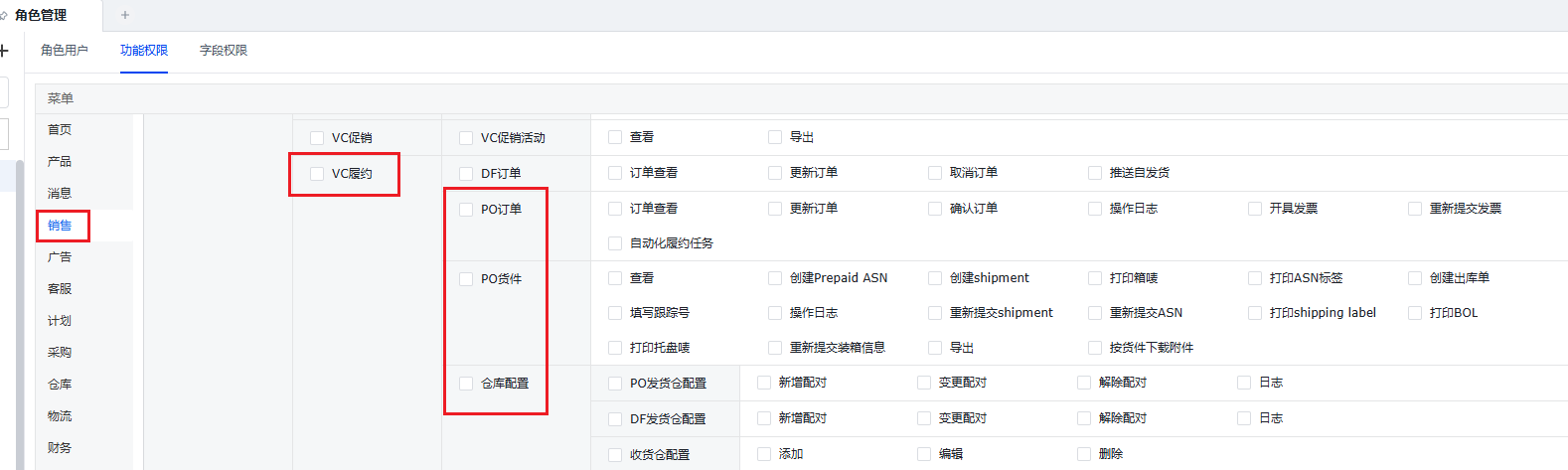1568x470 pixels.
Task: Select 销售 in the menu list
Action: [x=60, y=226]
